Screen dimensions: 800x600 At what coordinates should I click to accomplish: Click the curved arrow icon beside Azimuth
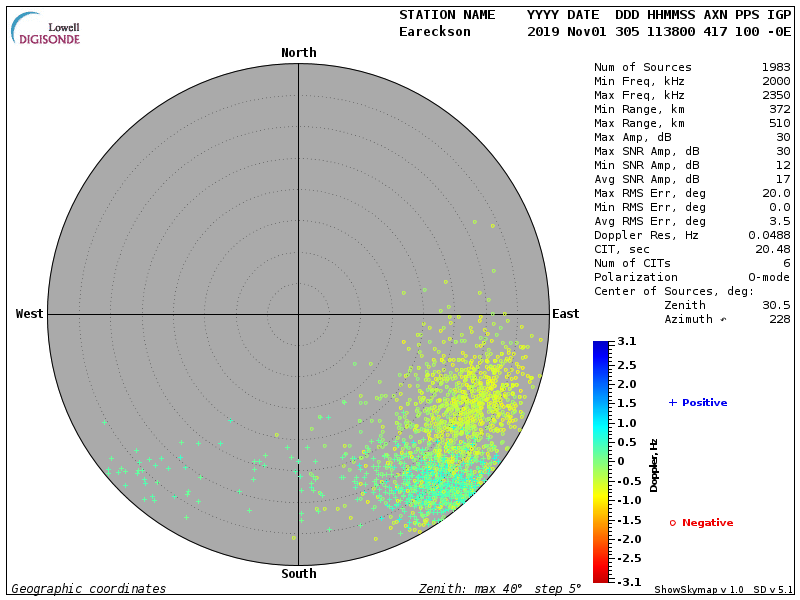pyautogui.click(x=723, y=319)
